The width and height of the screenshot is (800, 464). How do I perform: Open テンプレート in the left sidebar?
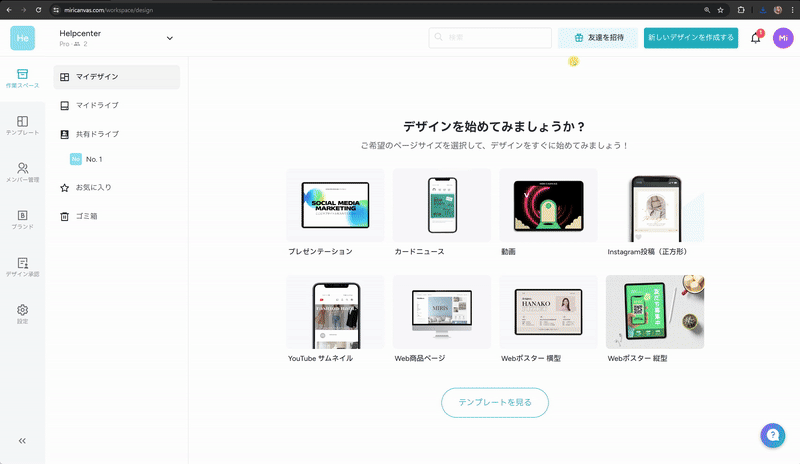point(22,125)
